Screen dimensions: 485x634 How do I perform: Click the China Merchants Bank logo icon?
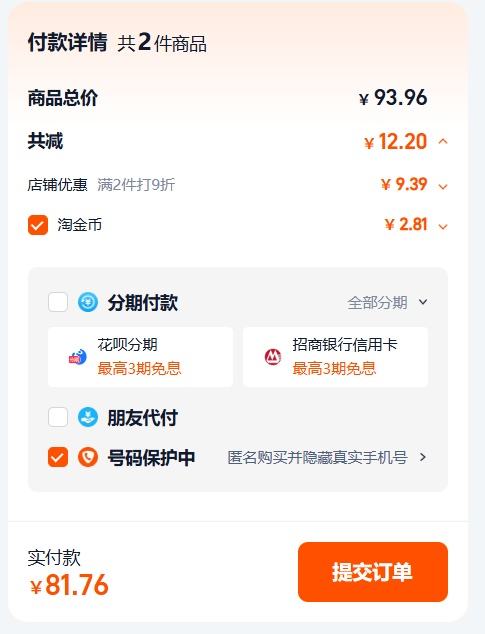(273, 357)
